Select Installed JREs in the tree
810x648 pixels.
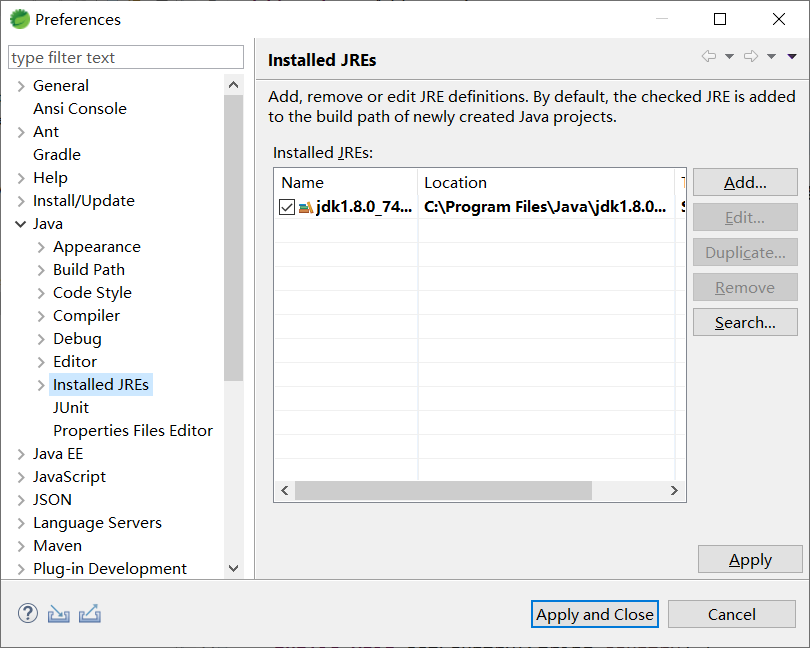pos(101,384)
